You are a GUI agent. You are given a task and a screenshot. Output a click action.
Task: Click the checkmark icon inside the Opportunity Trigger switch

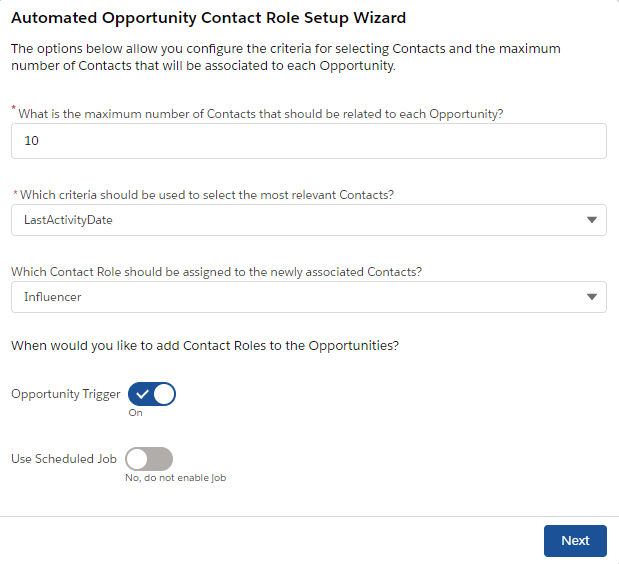[x=142, y=394]
